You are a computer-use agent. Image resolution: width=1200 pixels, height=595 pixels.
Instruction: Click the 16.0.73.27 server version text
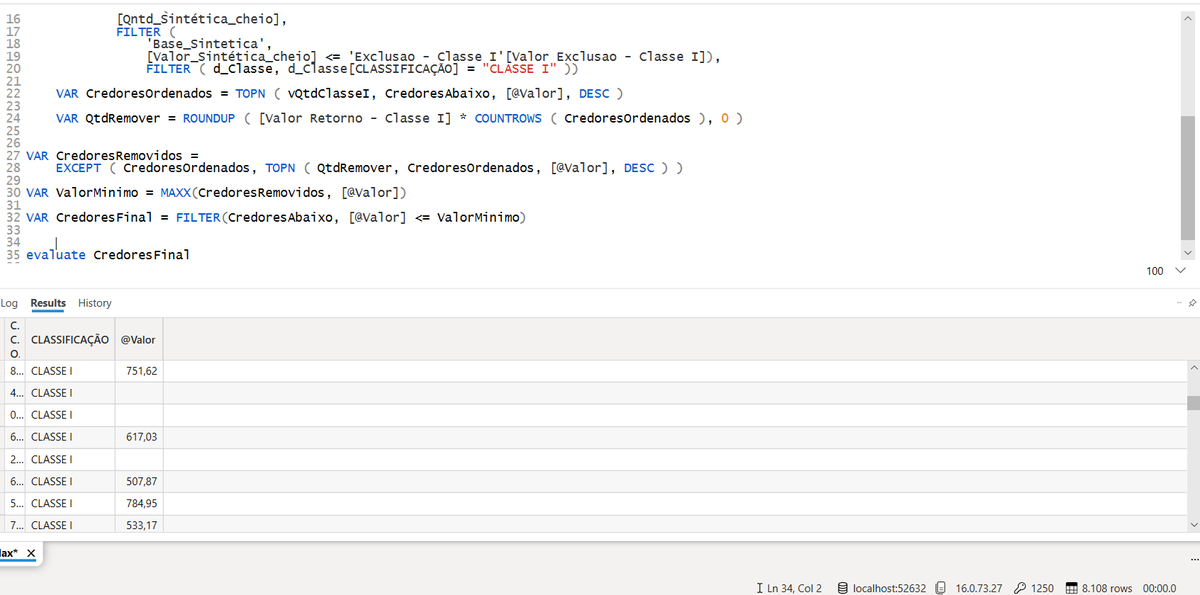coord(978,588)
